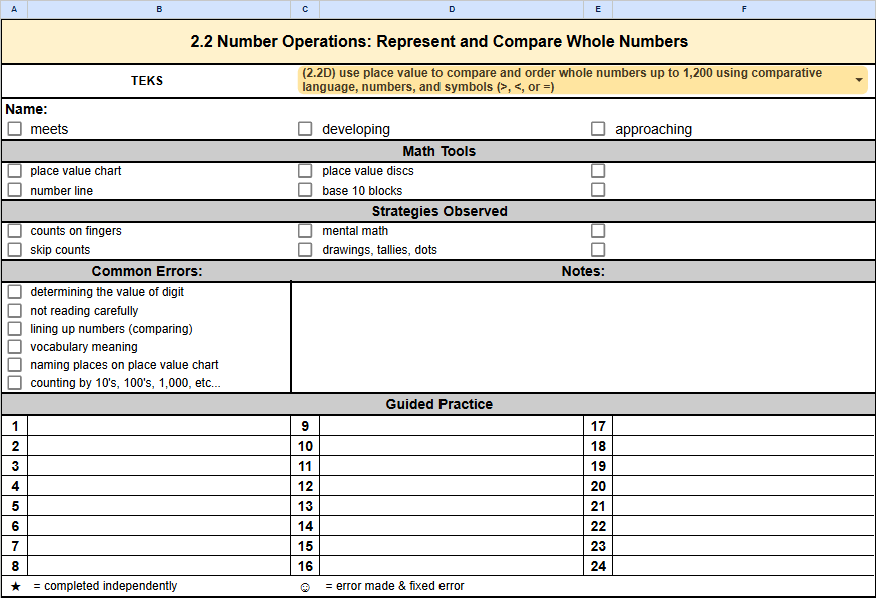Click the 'Common Errors:' header
Viewport: 876px width, 598px height.
tap(146, 271)
